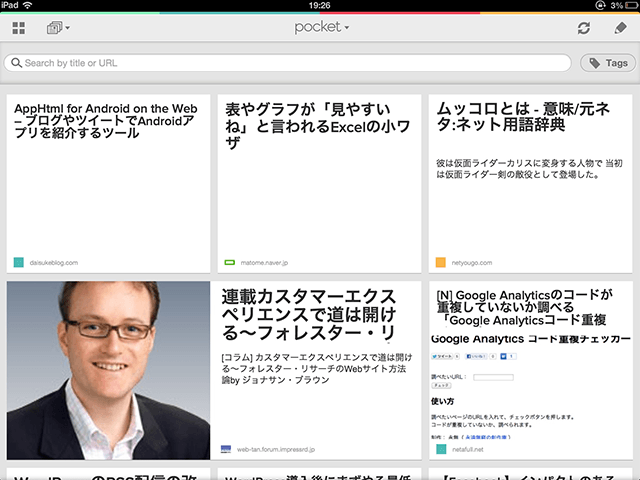Tap the tag icon inside Tags button
640x480 pixels.
point(595,63)
